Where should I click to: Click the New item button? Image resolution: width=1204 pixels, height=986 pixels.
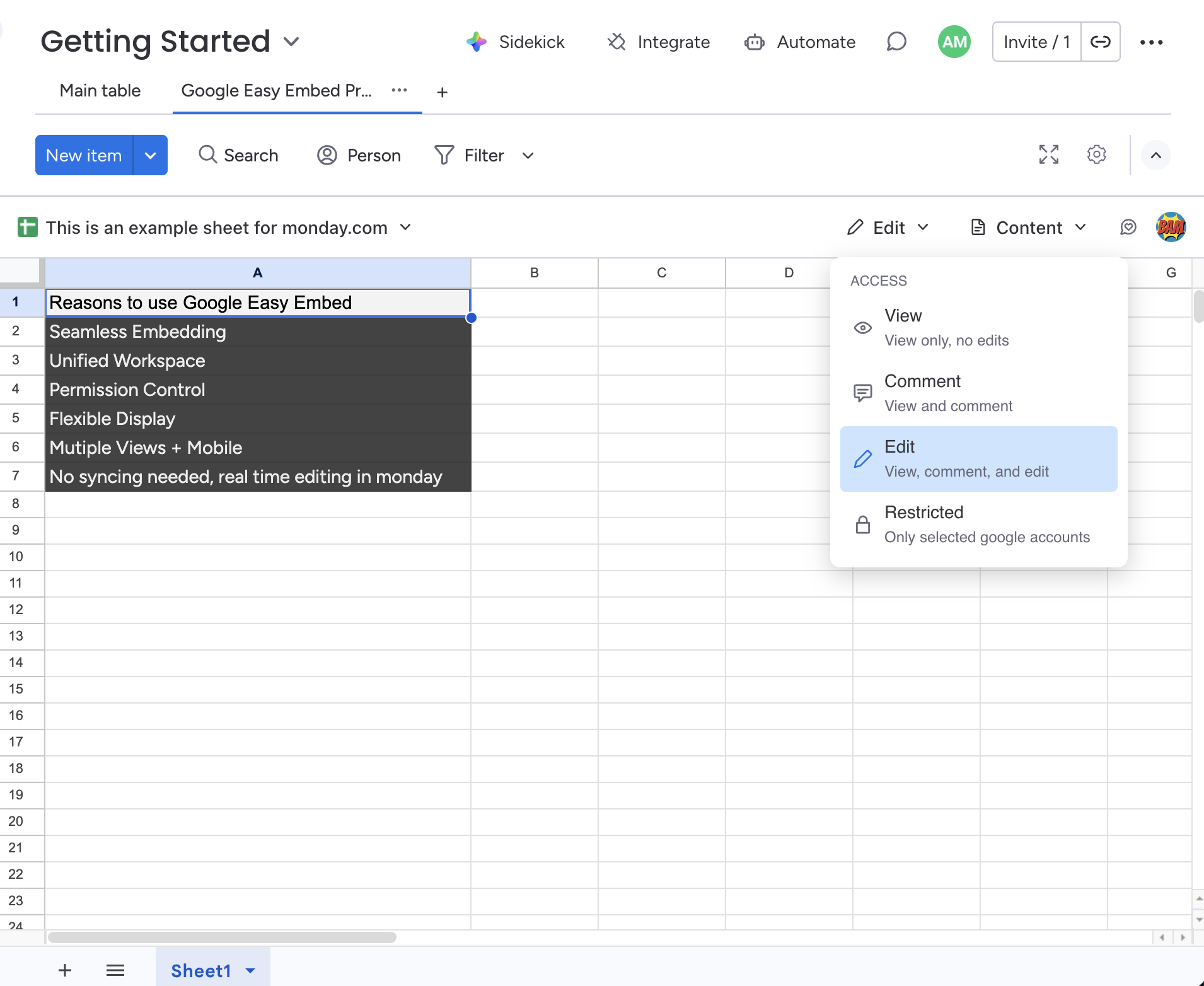84,154
